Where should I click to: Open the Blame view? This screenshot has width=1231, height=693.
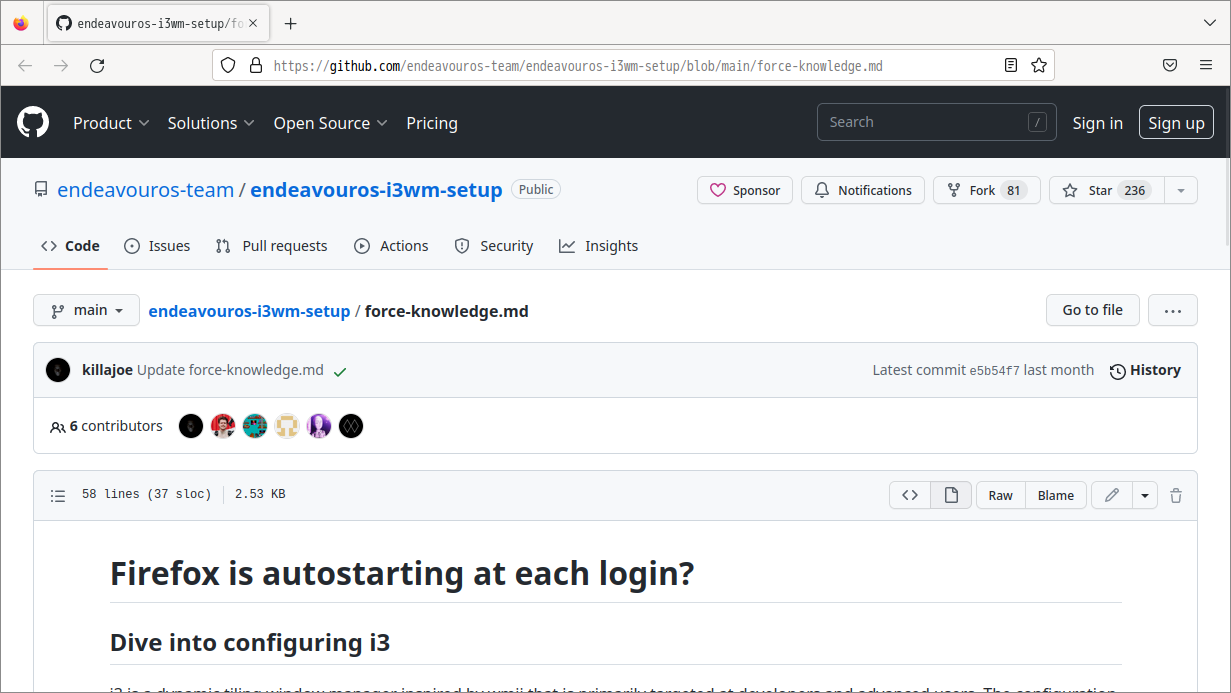click(x=1056, y=495)
